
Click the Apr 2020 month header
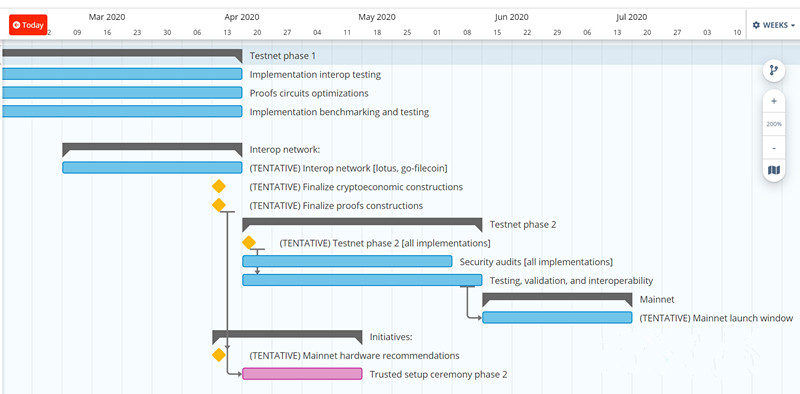242,17
